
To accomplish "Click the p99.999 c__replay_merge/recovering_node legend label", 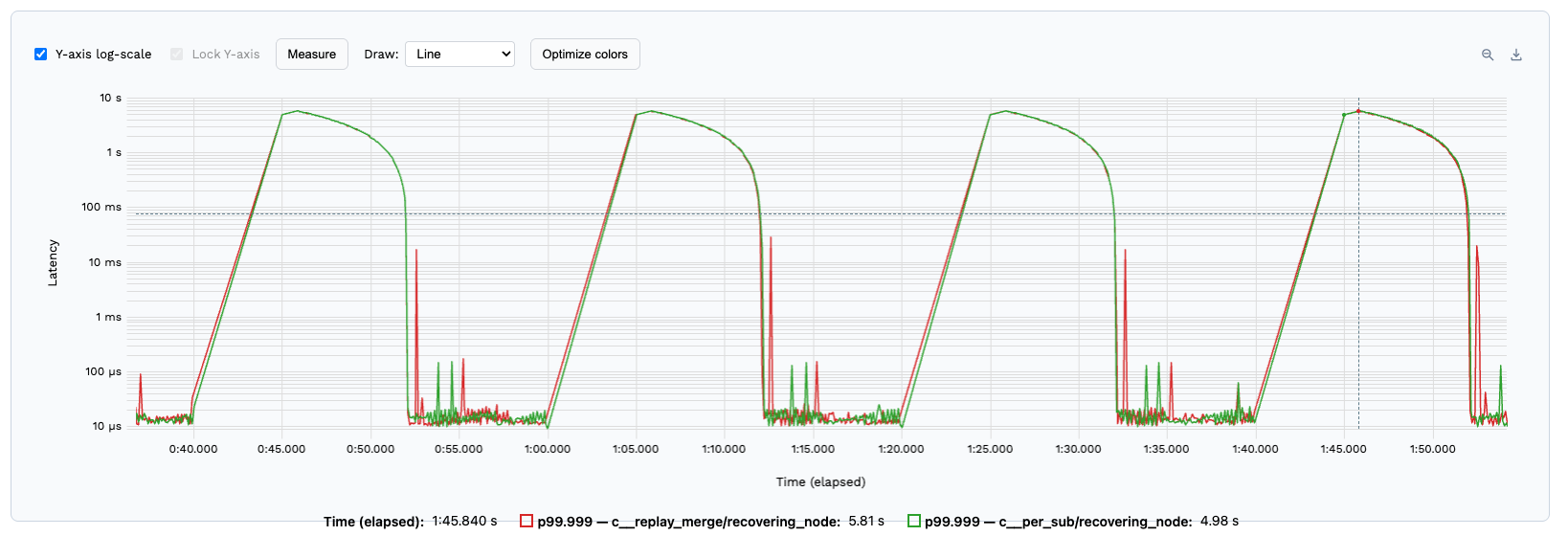I will click(689, 522).
